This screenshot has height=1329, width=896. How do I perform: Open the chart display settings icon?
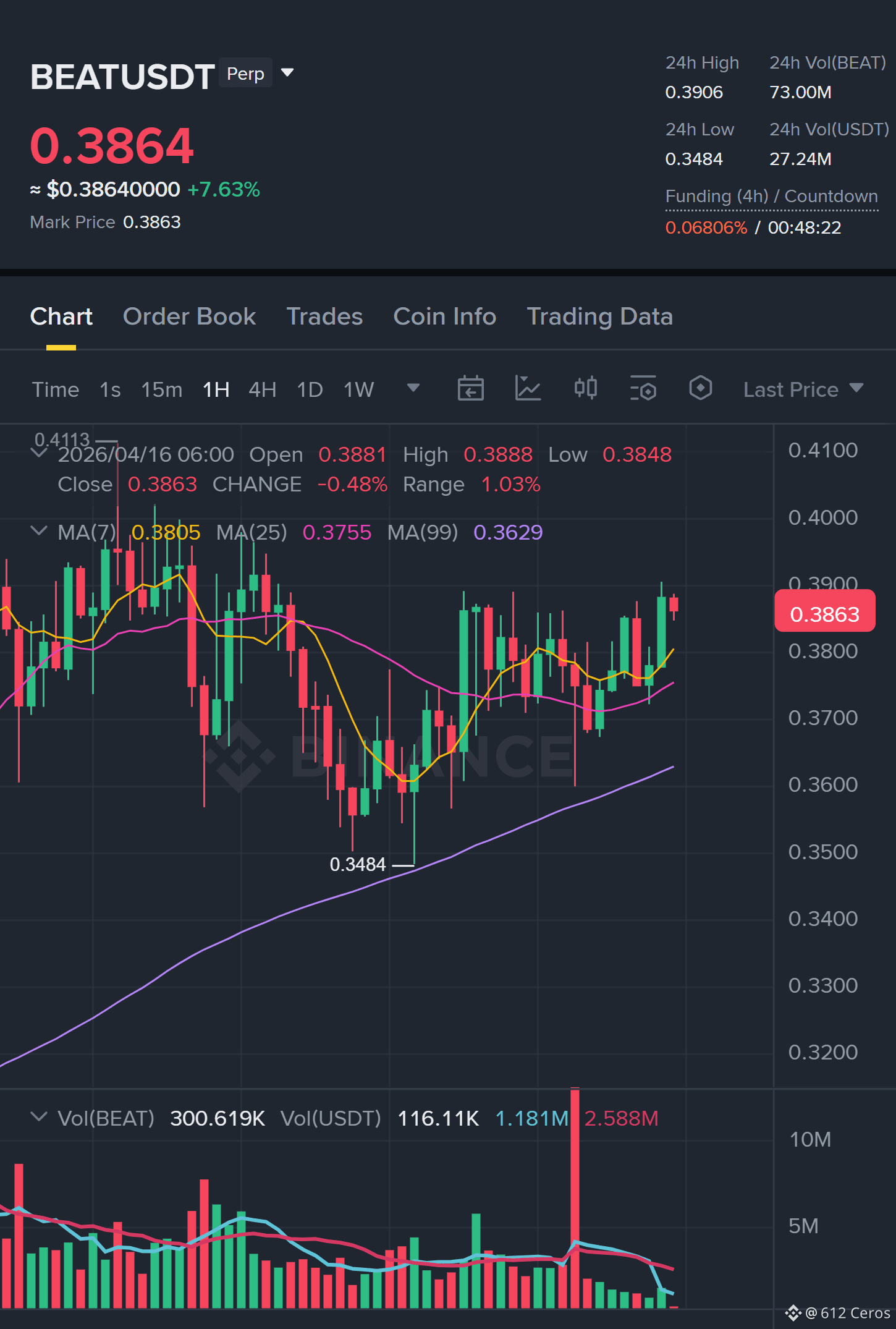pyautogui.click(x=643, y=389)
